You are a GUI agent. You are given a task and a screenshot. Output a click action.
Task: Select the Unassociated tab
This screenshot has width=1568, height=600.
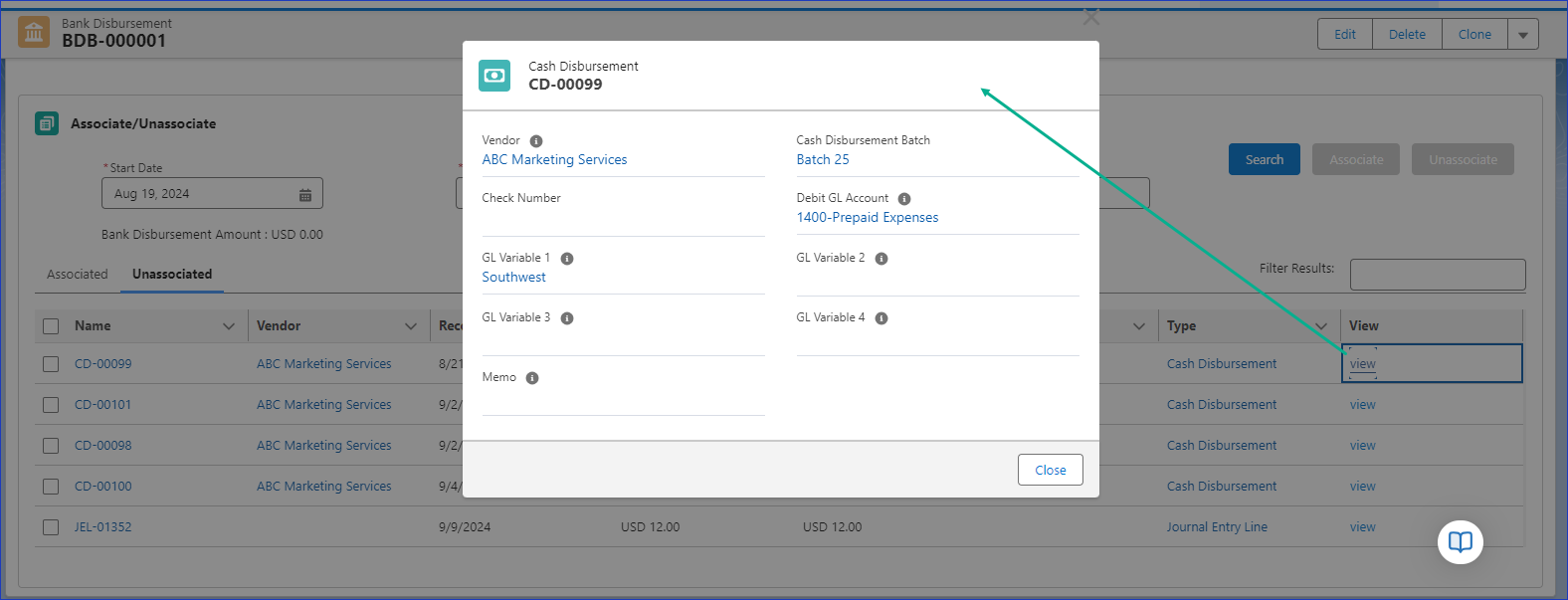click(172, 275)
